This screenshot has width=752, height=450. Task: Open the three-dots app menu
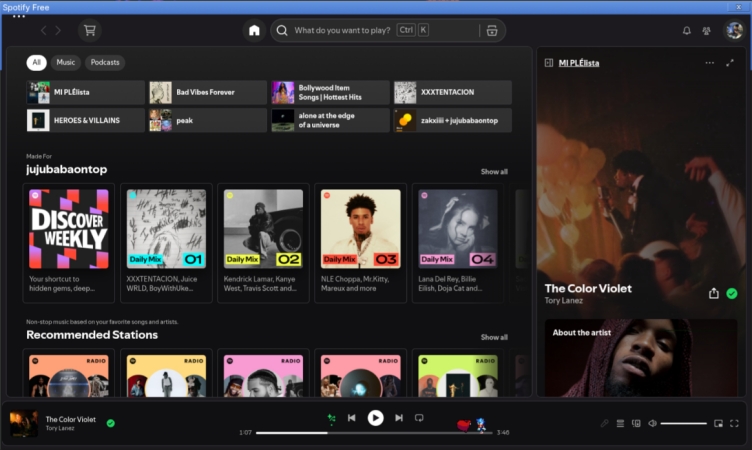click(19, 17)
